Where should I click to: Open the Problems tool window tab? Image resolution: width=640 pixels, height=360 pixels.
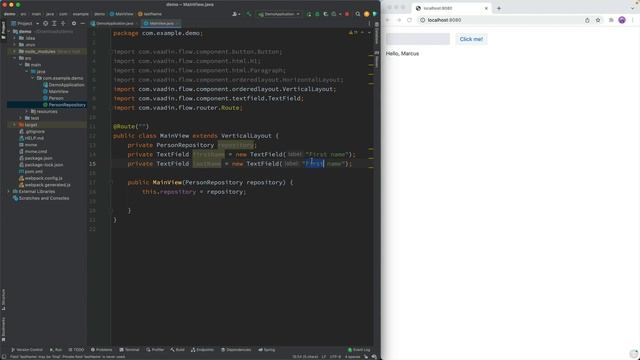pyautogui.click(x=101, y=350)
